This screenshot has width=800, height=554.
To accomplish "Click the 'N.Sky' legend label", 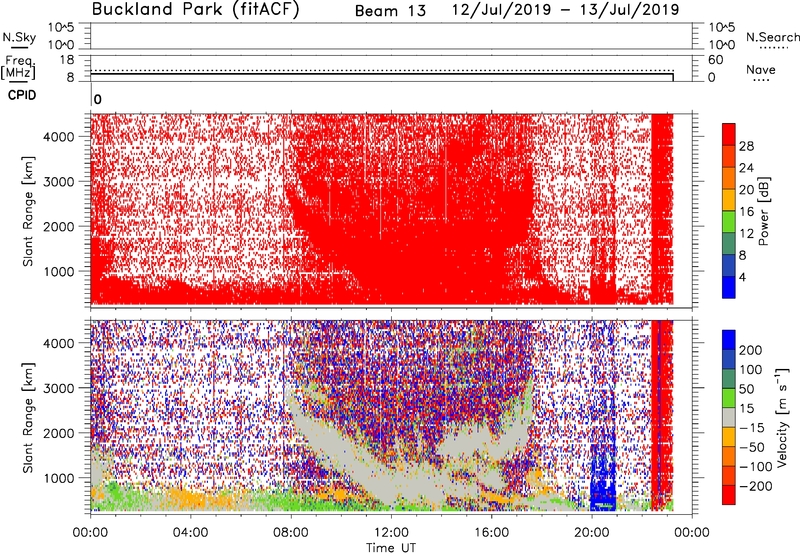I will [x=19, y=37].
